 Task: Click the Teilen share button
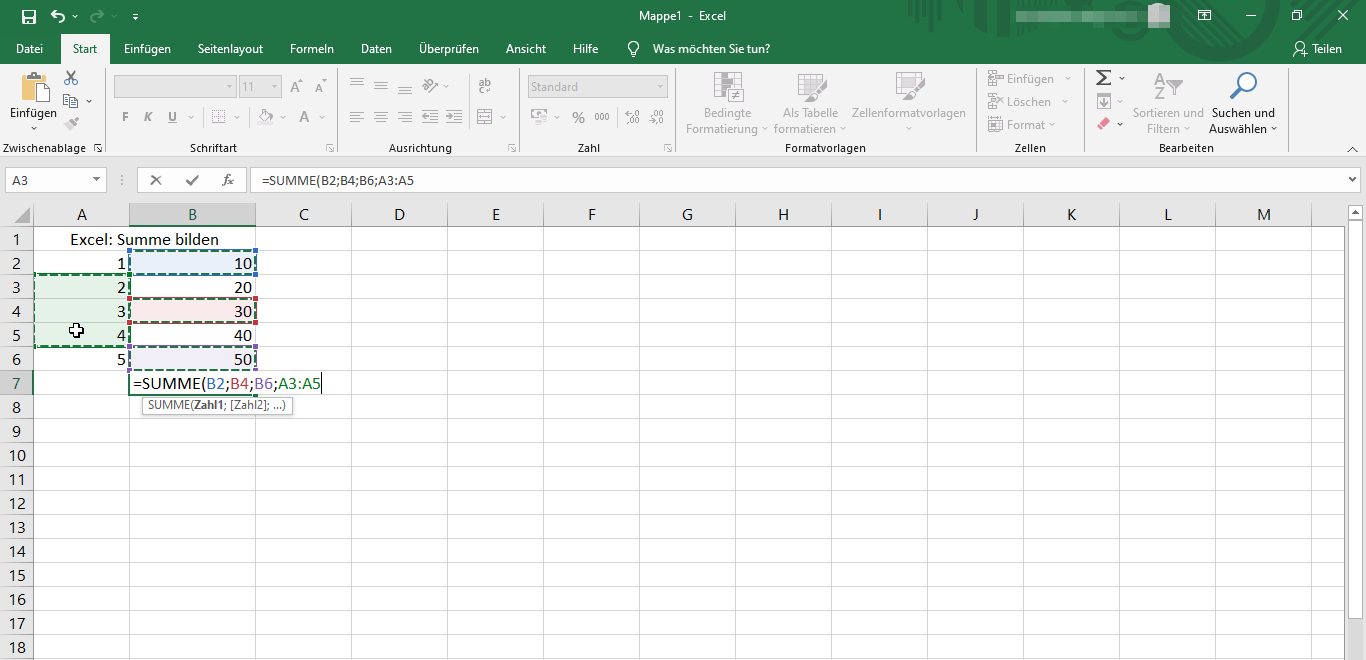[1317, 49]
